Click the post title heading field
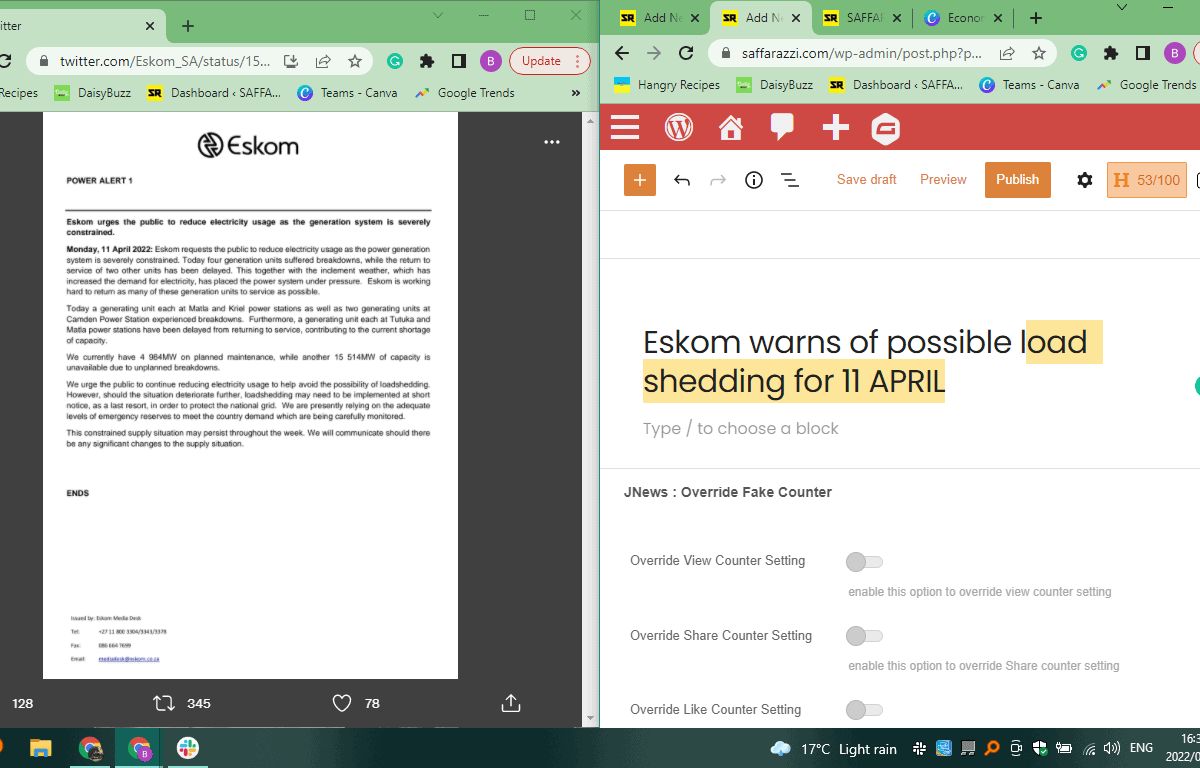This screenshot has width=1200, height=768. 873,361
